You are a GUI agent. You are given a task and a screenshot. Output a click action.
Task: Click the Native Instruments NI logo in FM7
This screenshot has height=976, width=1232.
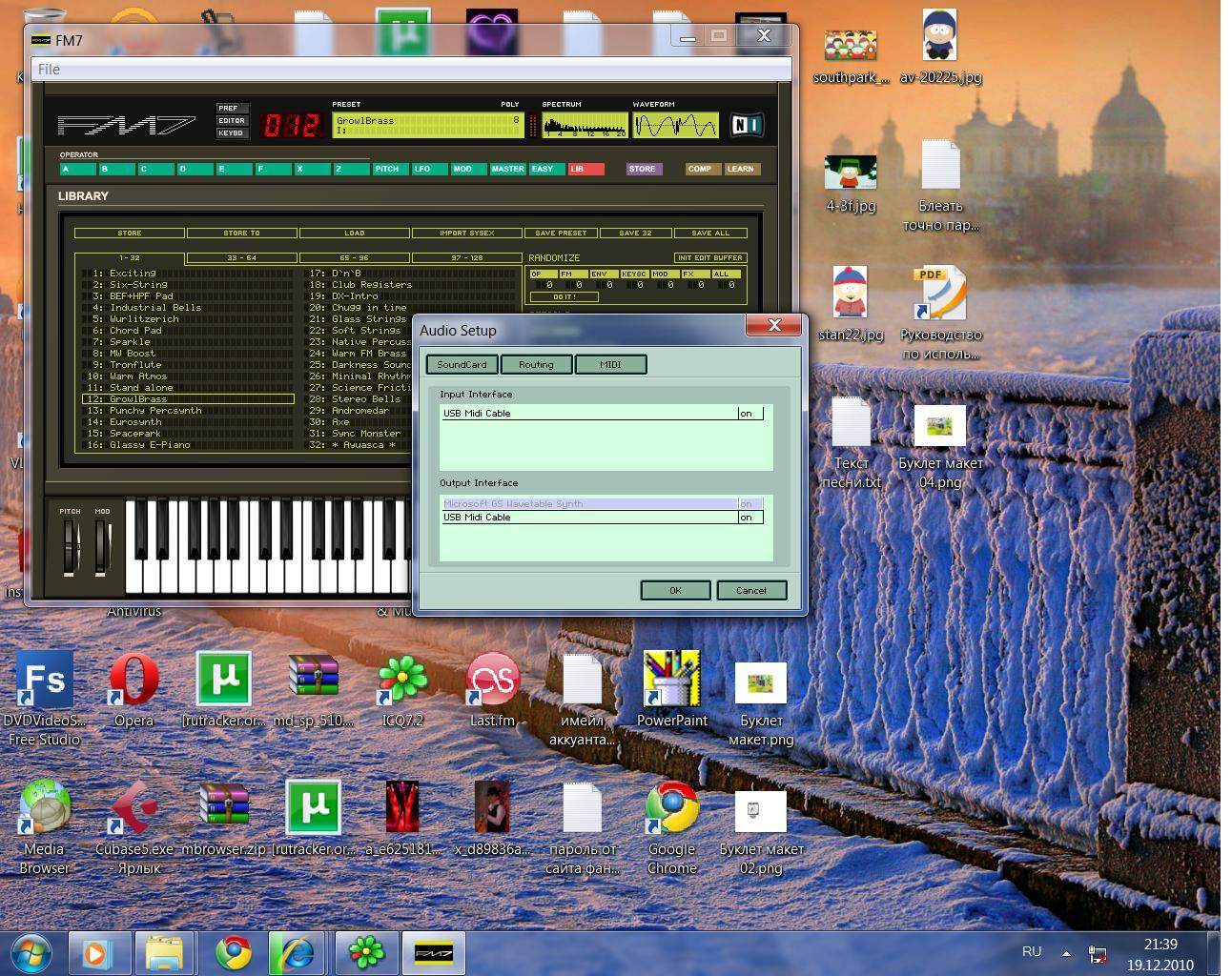pos(746,124)
